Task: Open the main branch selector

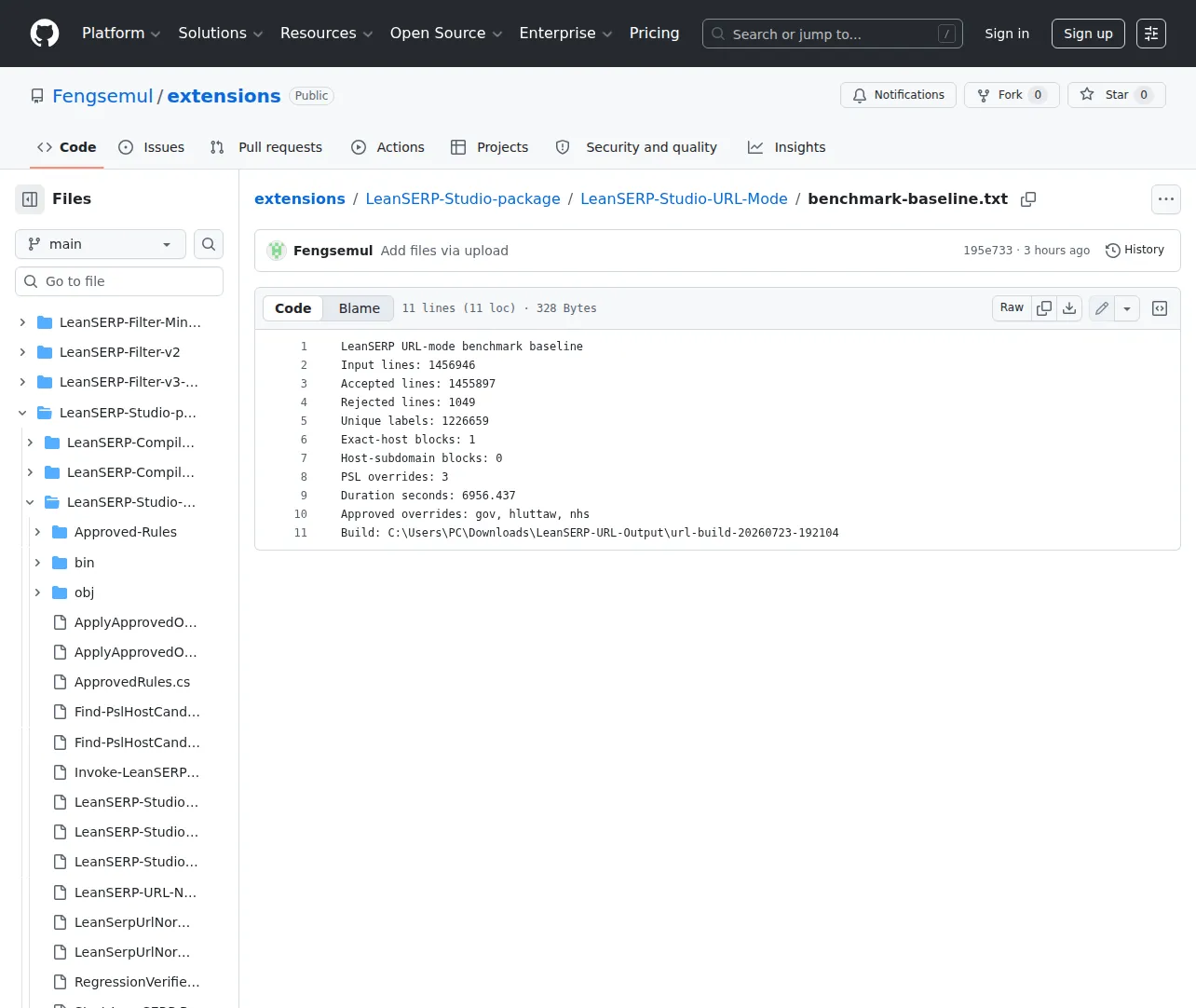Action: pyautogui.click(x=101, y=244)
